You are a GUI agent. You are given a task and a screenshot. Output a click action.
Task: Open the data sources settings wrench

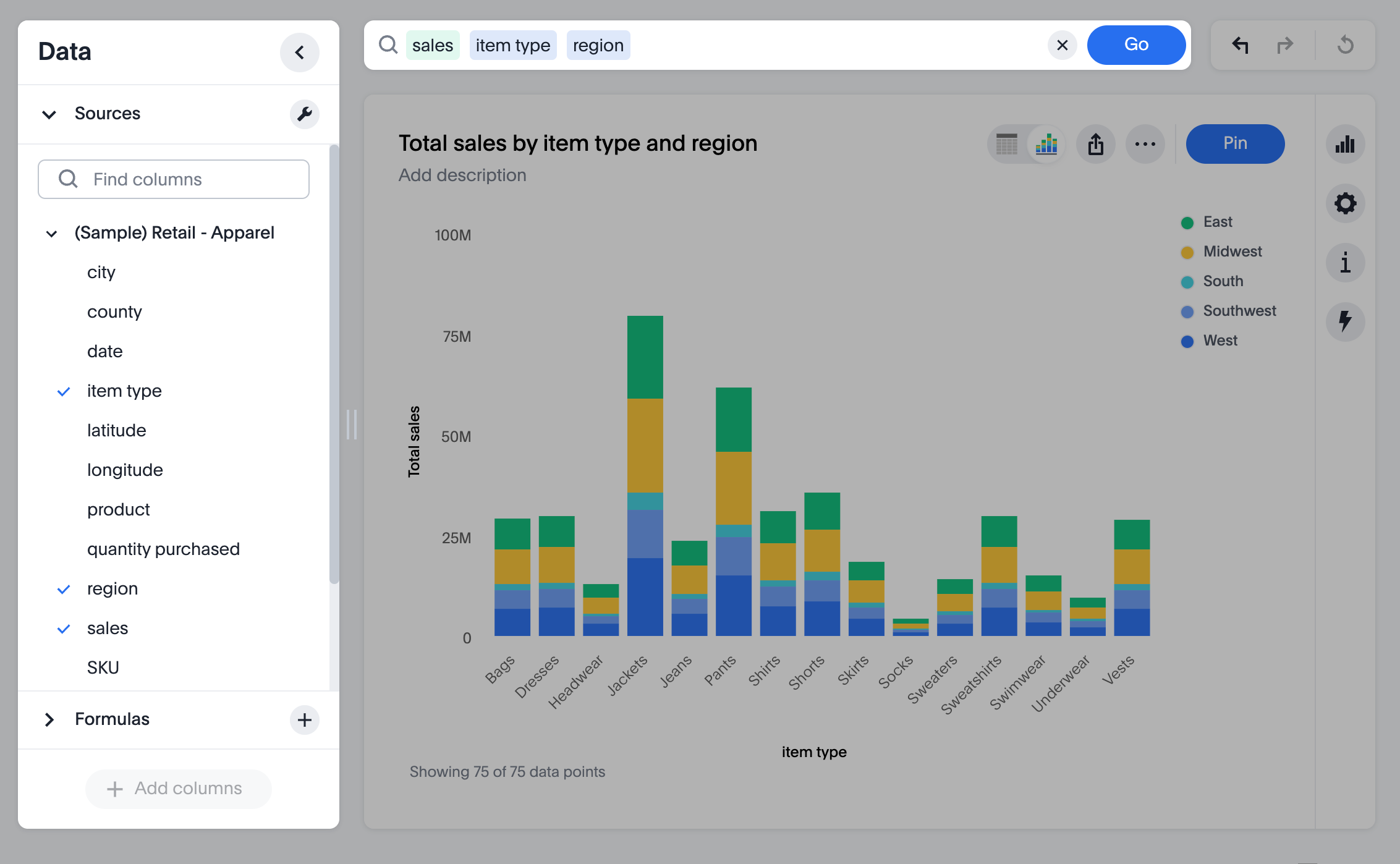[x=304, y=114]
